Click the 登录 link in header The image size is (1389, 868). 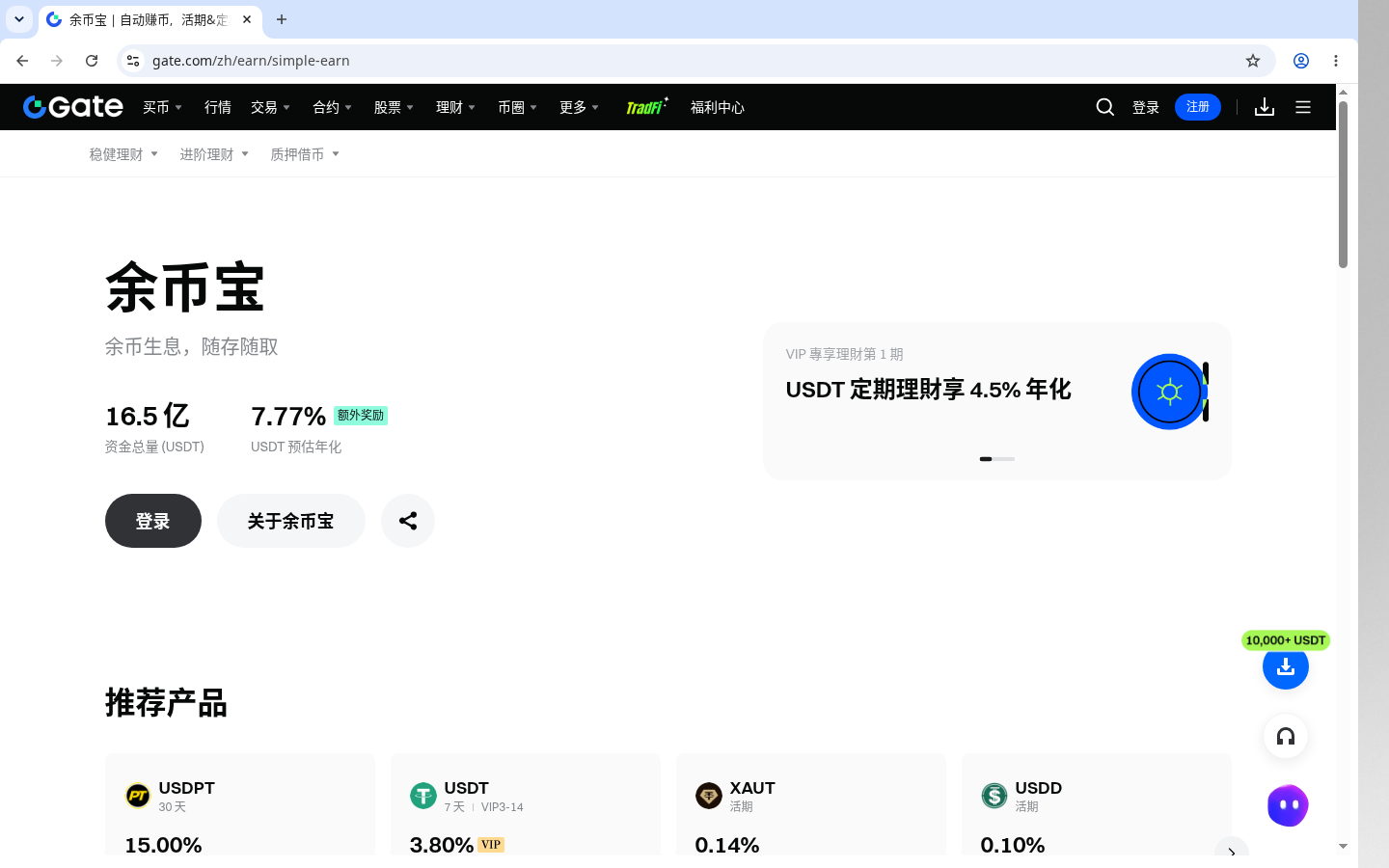click(x=1146, y=107)
